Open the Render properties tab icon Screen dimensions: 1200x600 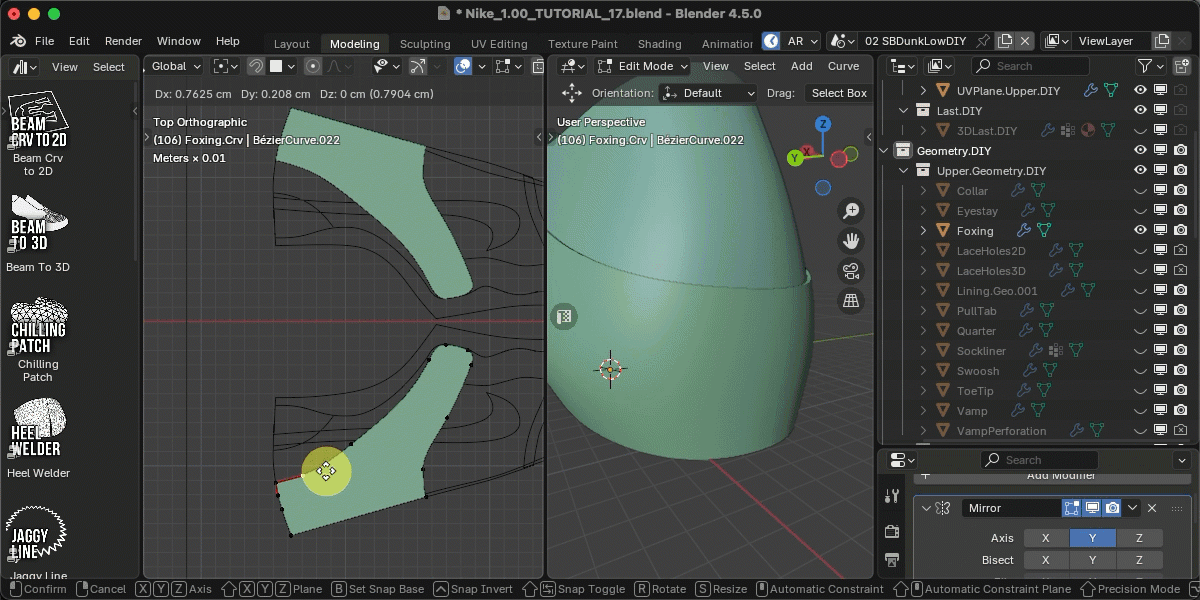[x=892, y=530]
